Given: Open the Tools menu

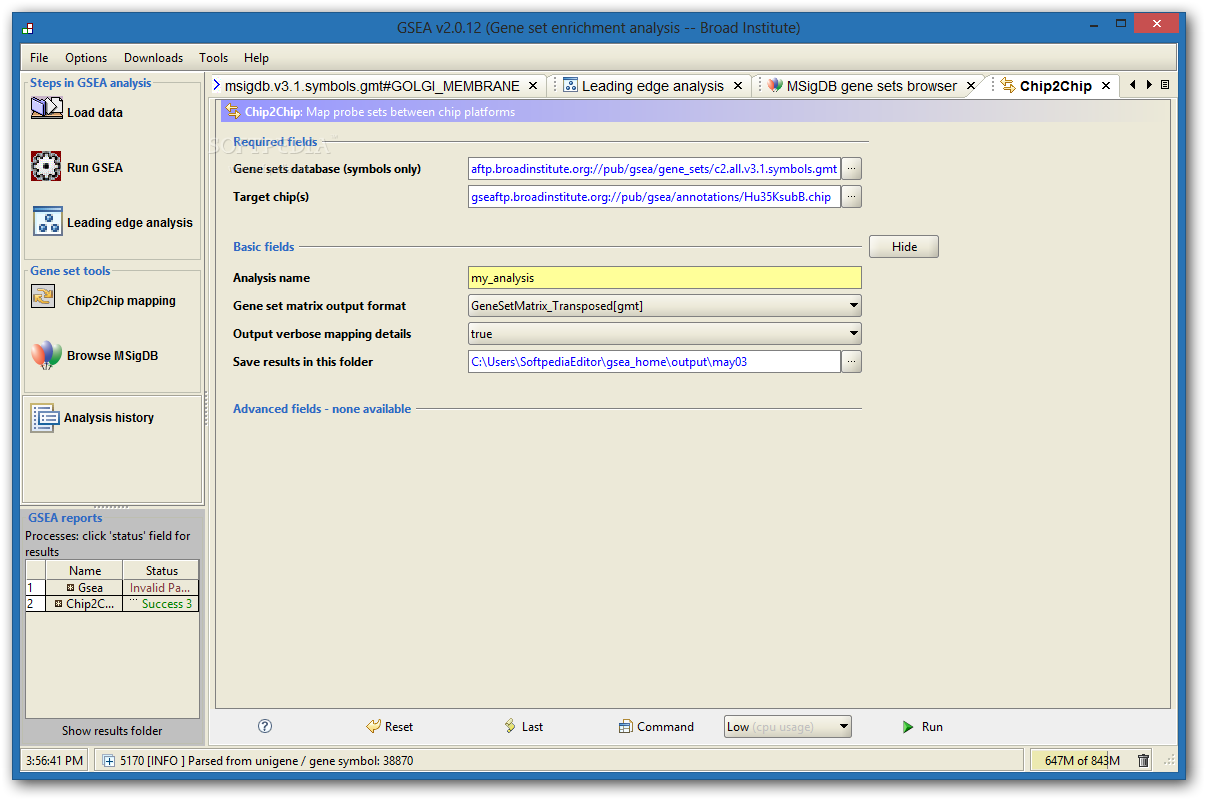Looking at the screenshot, I should click(213, 58).
